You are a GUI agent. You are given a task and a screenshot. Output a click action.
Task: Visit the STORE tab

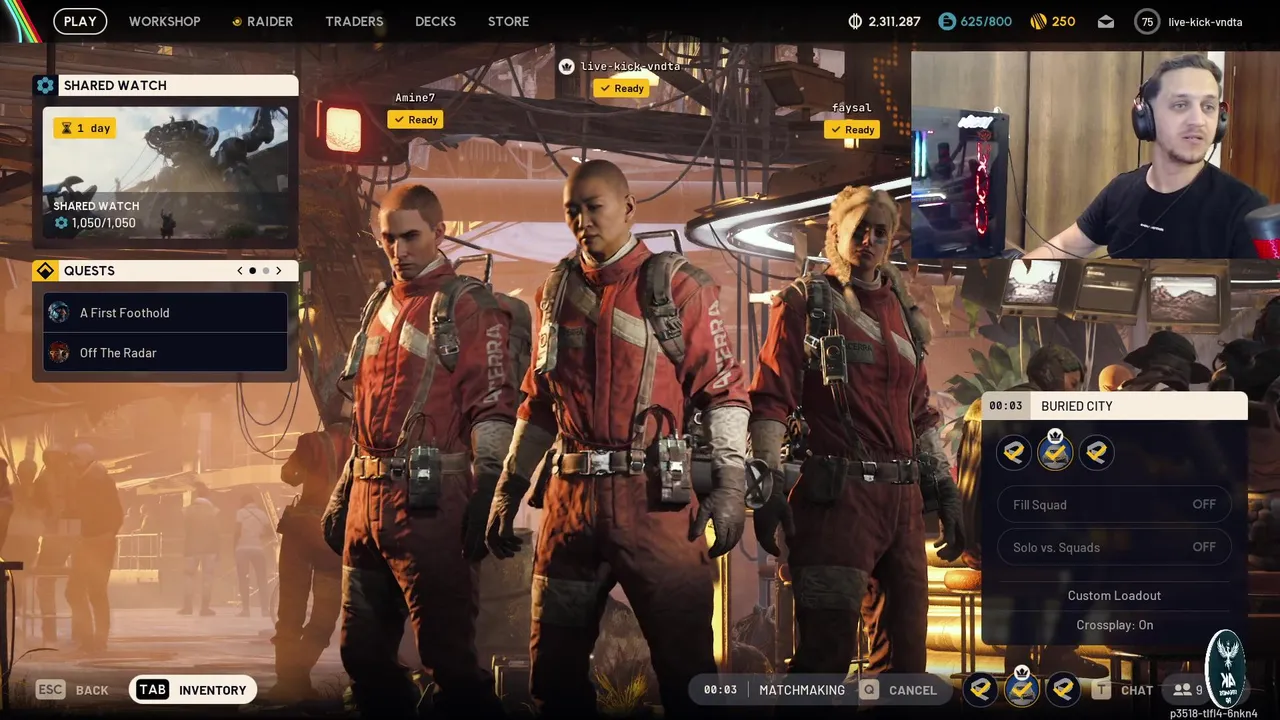pyautogui.click(x=508, y=21)
